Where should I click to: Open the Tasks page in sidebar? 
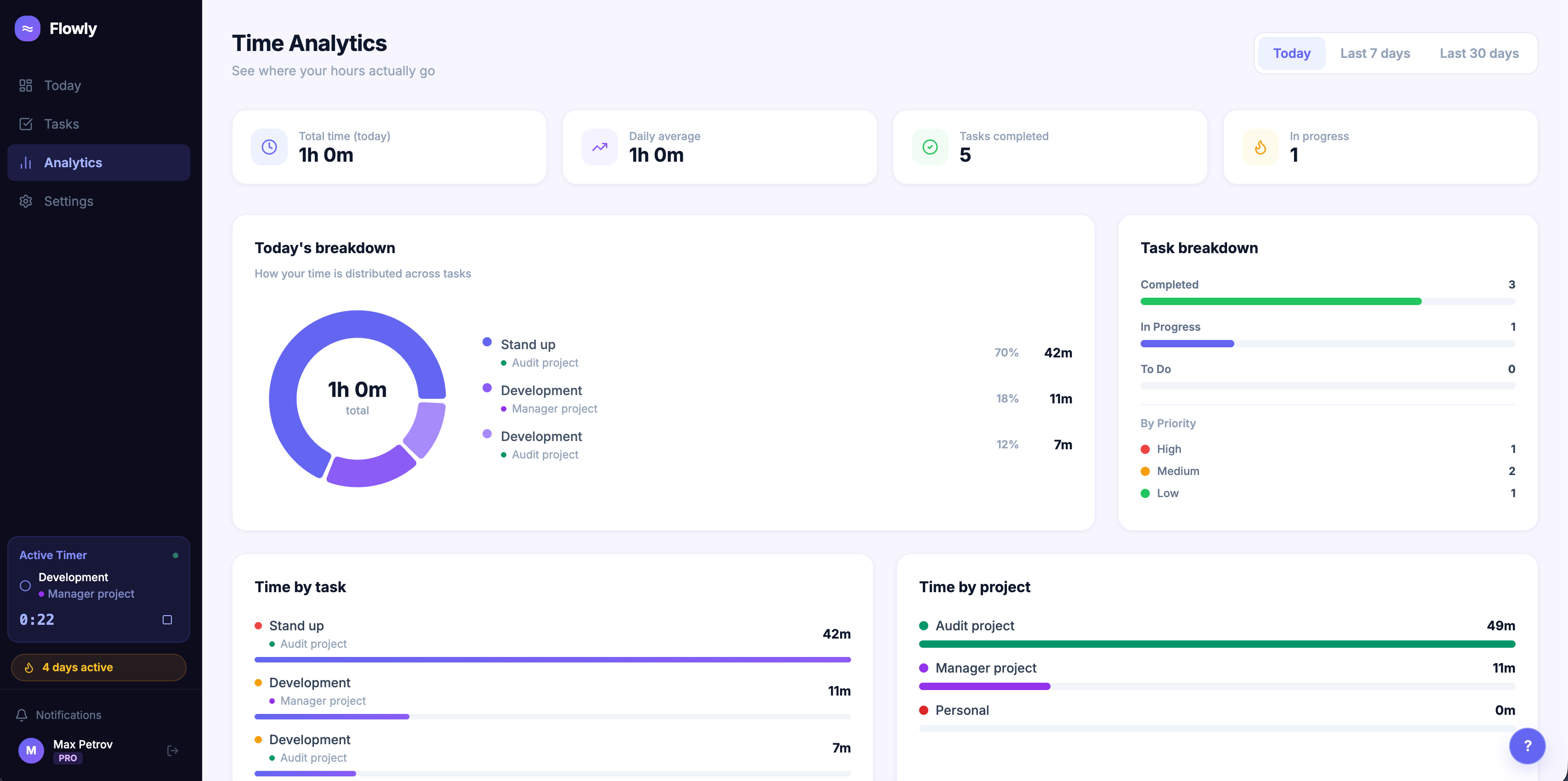point(62,124)
